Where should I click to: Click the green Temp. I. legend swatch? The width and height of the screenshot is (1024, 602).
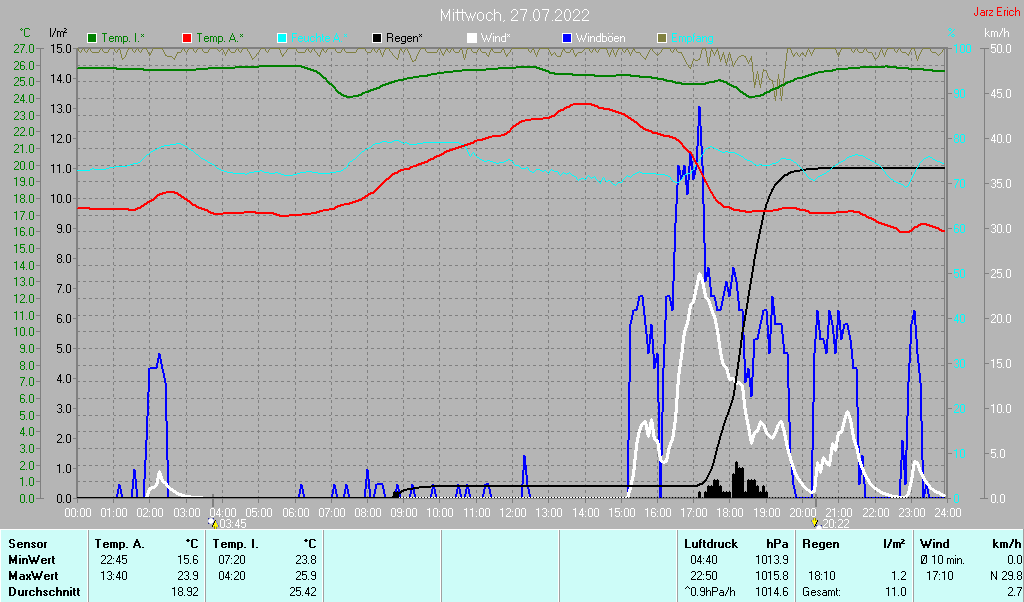[x=93, y=38]
